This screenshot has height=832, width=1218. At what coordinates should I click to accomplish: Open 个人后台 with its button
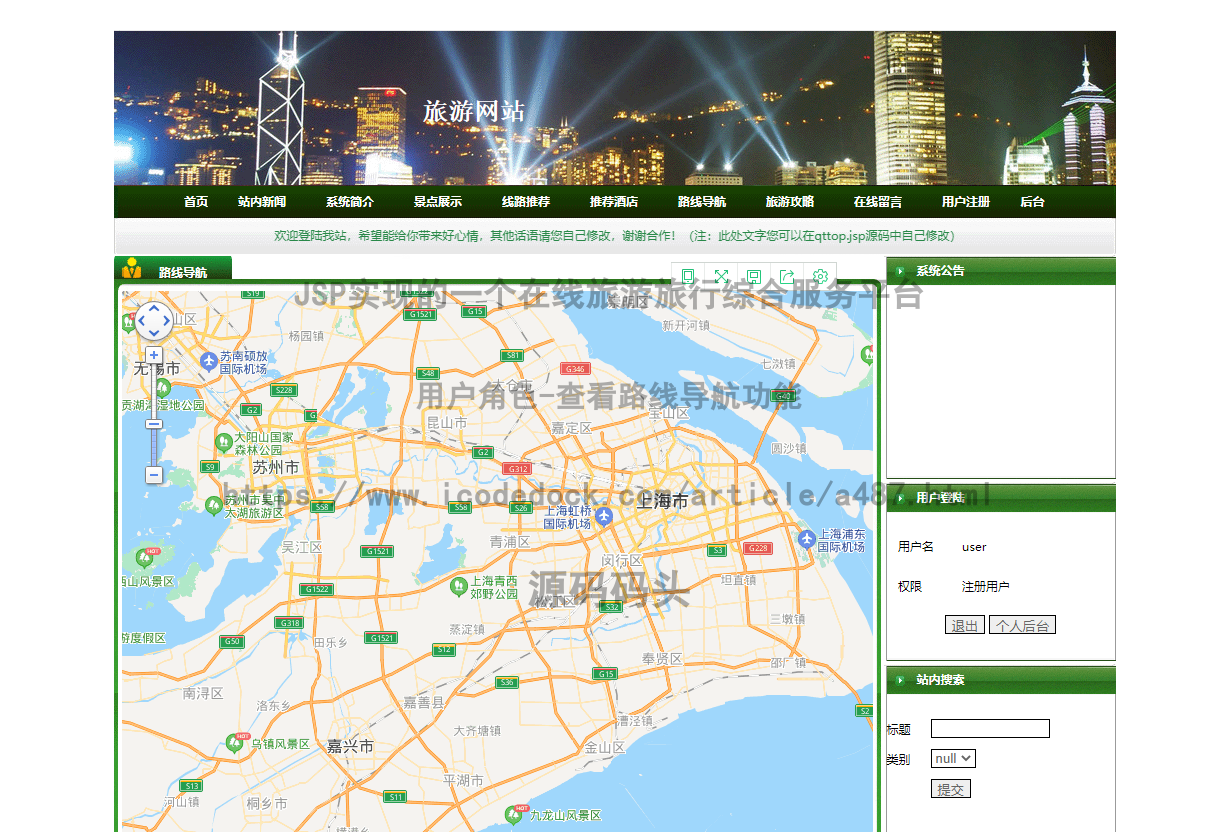click(x=1022, y=624)
